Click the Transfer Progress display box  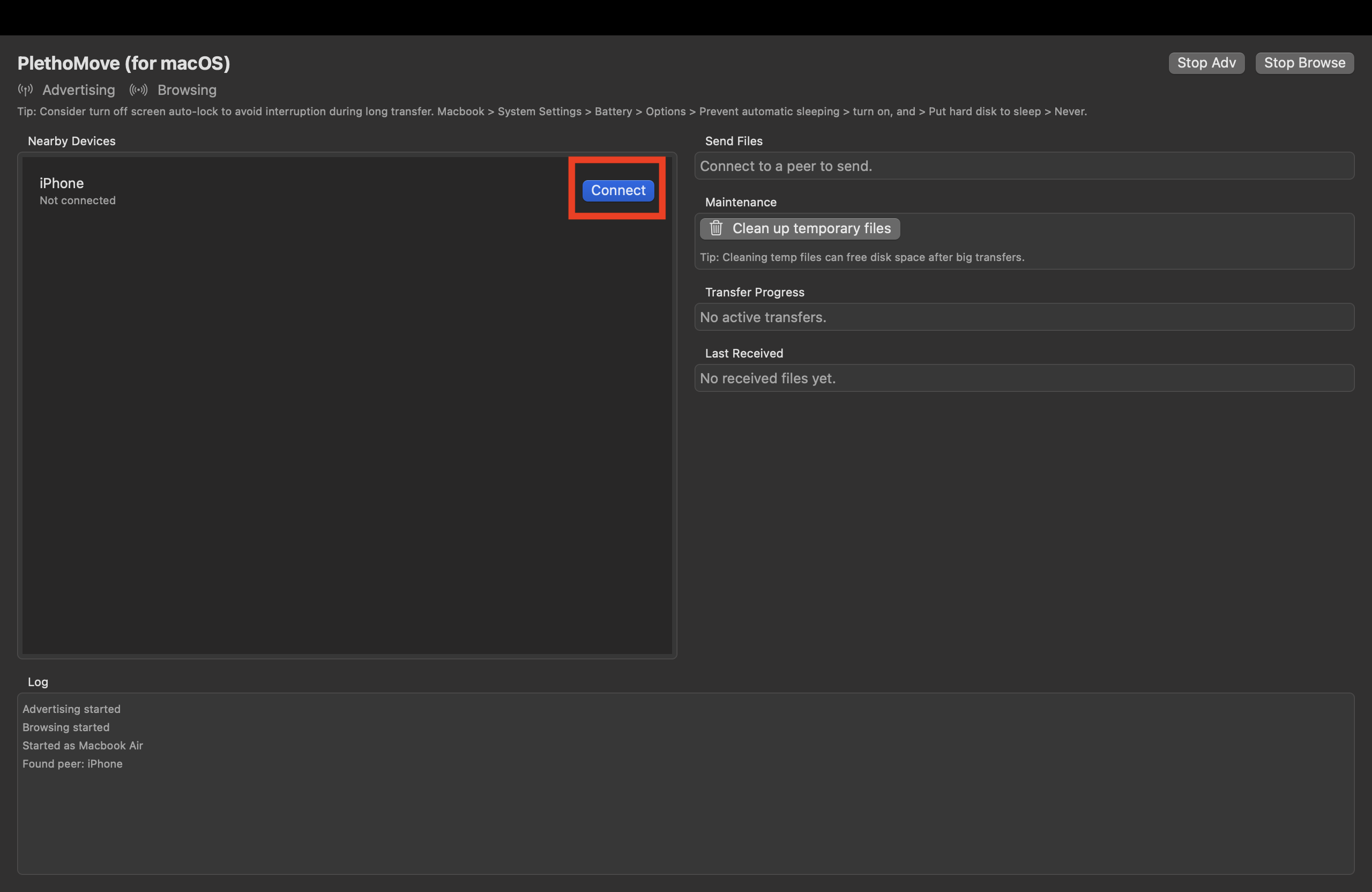[1023, 317]
